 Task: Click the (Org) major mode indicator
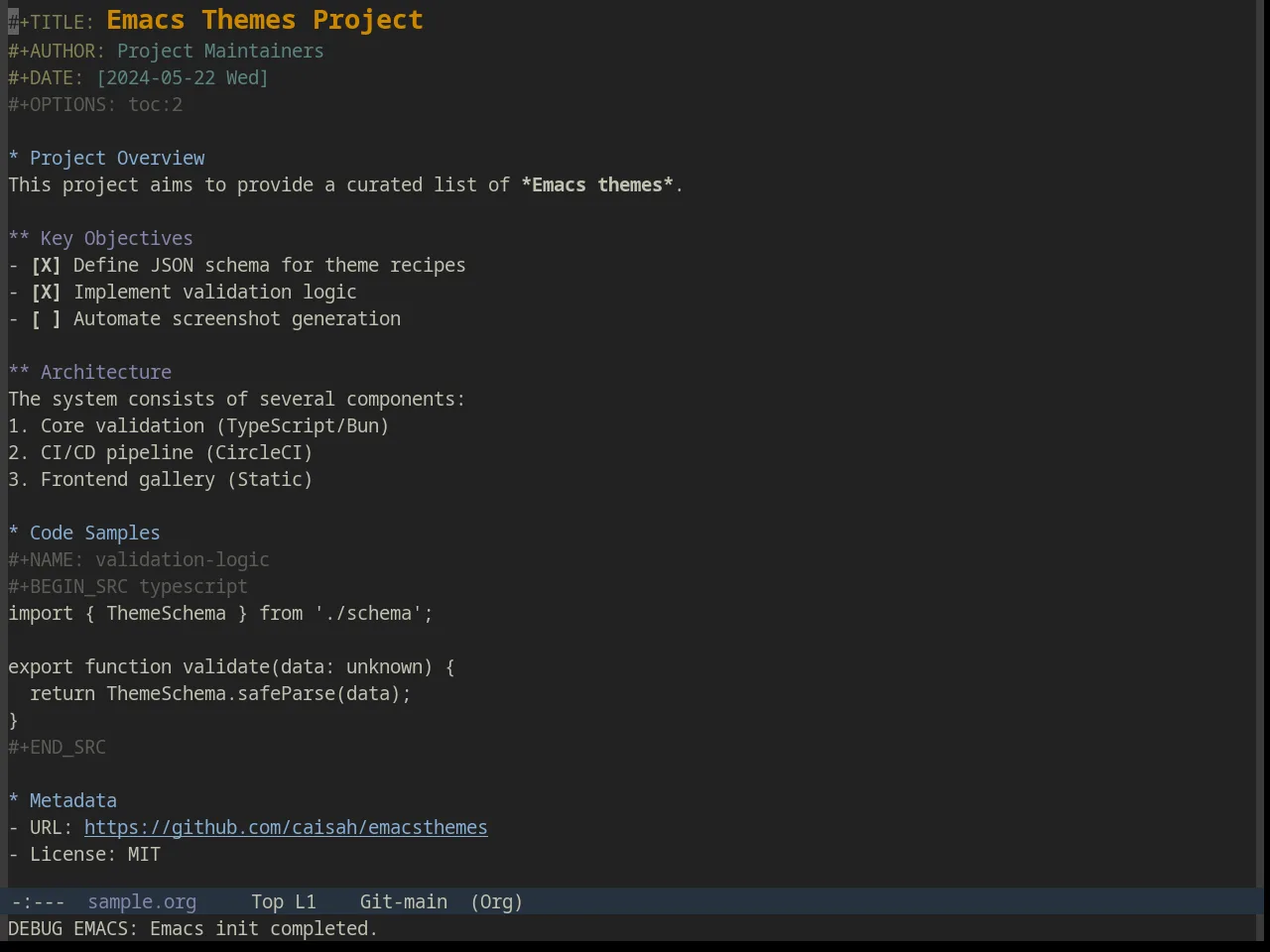(x=496, y=902)
